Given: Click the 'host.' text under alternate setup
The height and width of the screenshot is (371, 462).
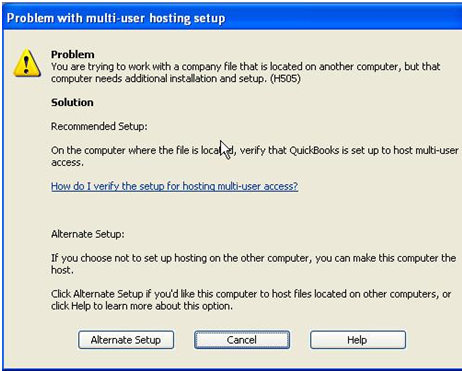Looking at the screenshot, I should click(x=62, y=270).
